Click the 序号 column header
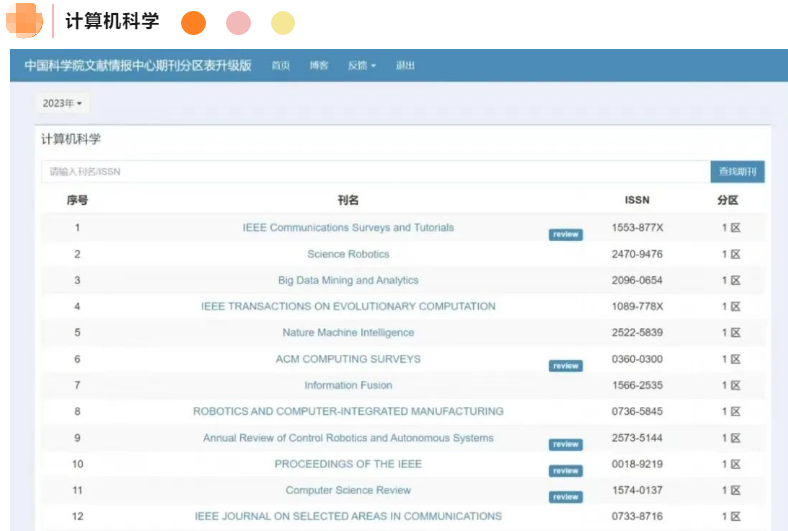 [77, 200]
